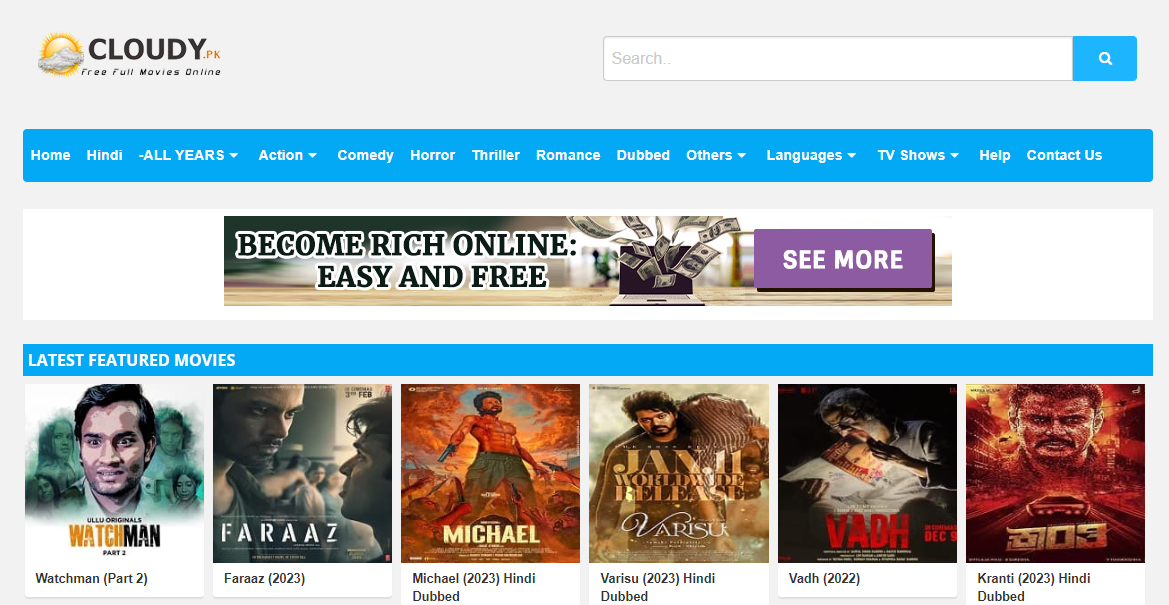1169x605 pixels.
Task: Open the Vadh movie poster
Action: [x=867, y=474]
